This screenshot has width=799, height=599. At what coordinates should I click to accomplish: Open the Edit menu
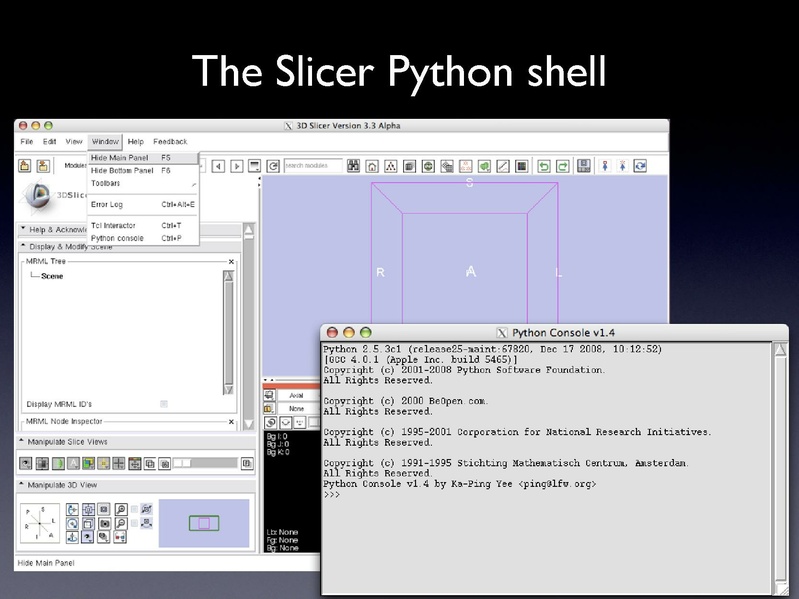tap(49, 142)
